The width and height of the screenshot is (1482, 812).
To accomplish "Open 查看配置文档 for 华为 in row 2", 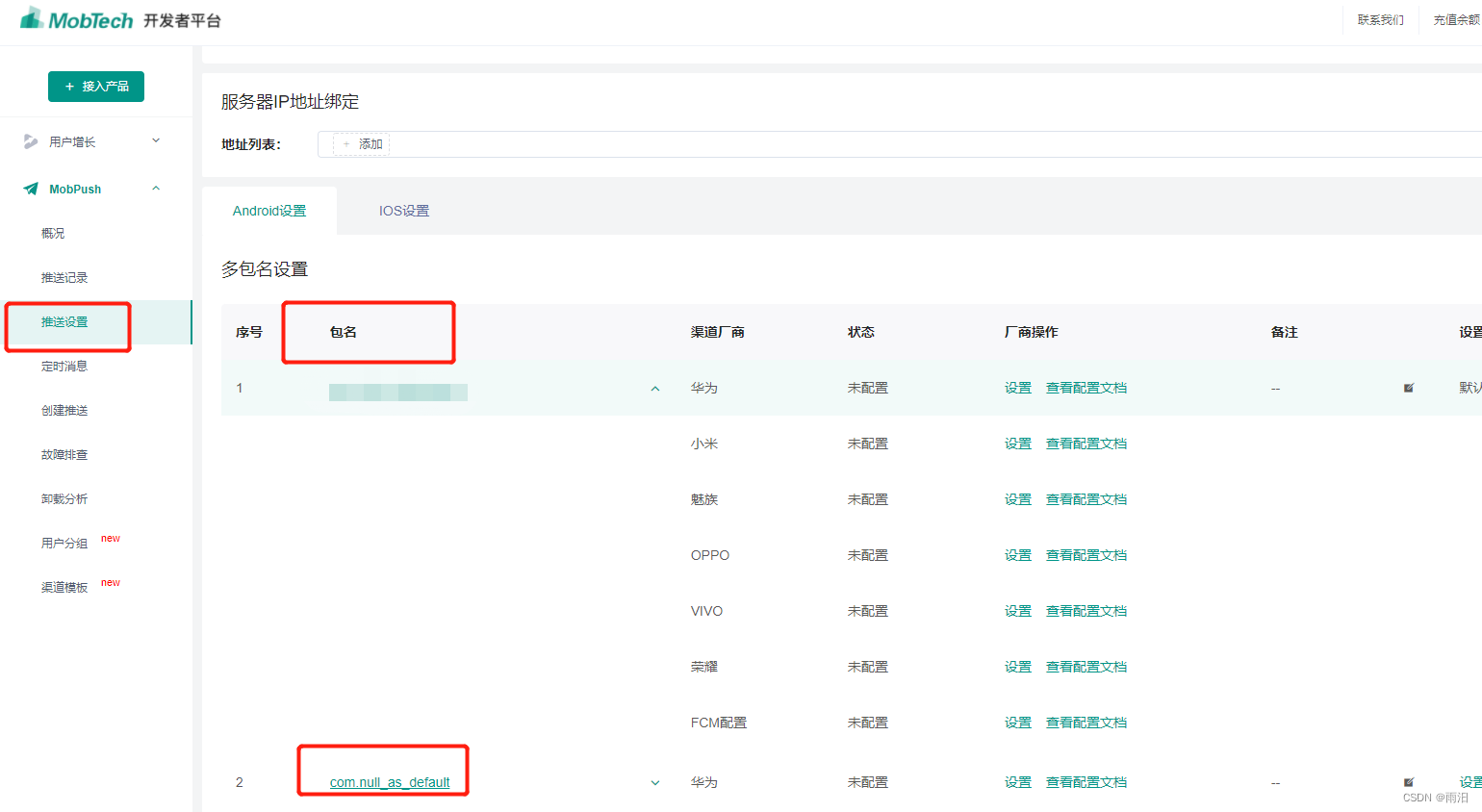I will tap(1086, 782).
